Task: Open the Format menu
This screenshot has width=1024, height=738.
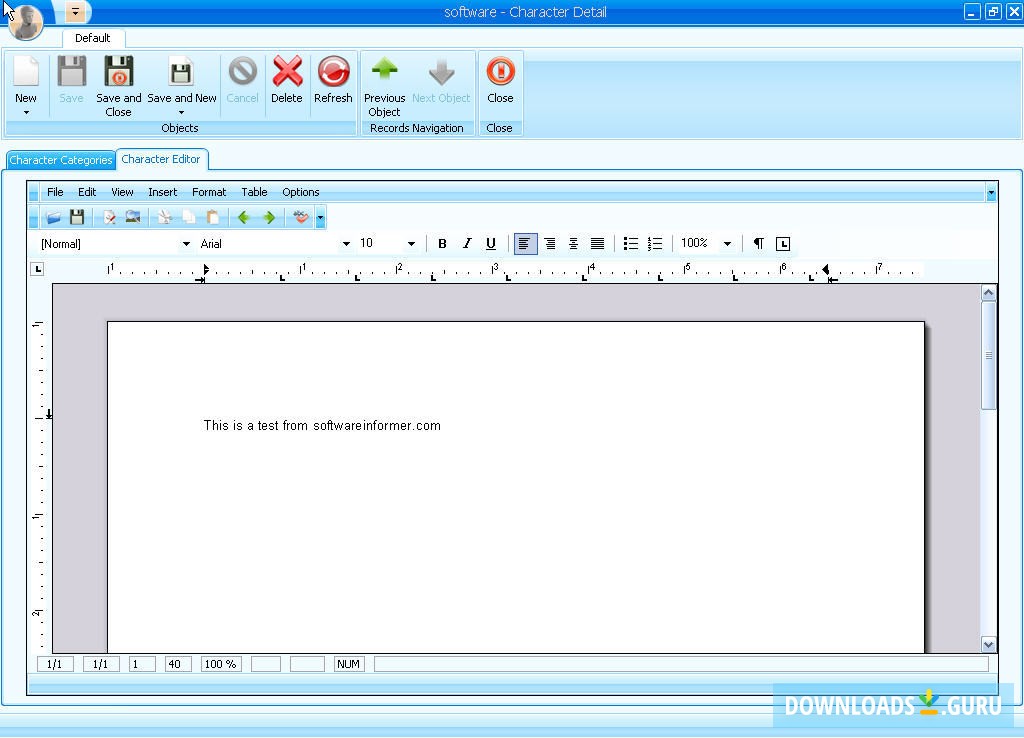Action: tap(209, 192)
